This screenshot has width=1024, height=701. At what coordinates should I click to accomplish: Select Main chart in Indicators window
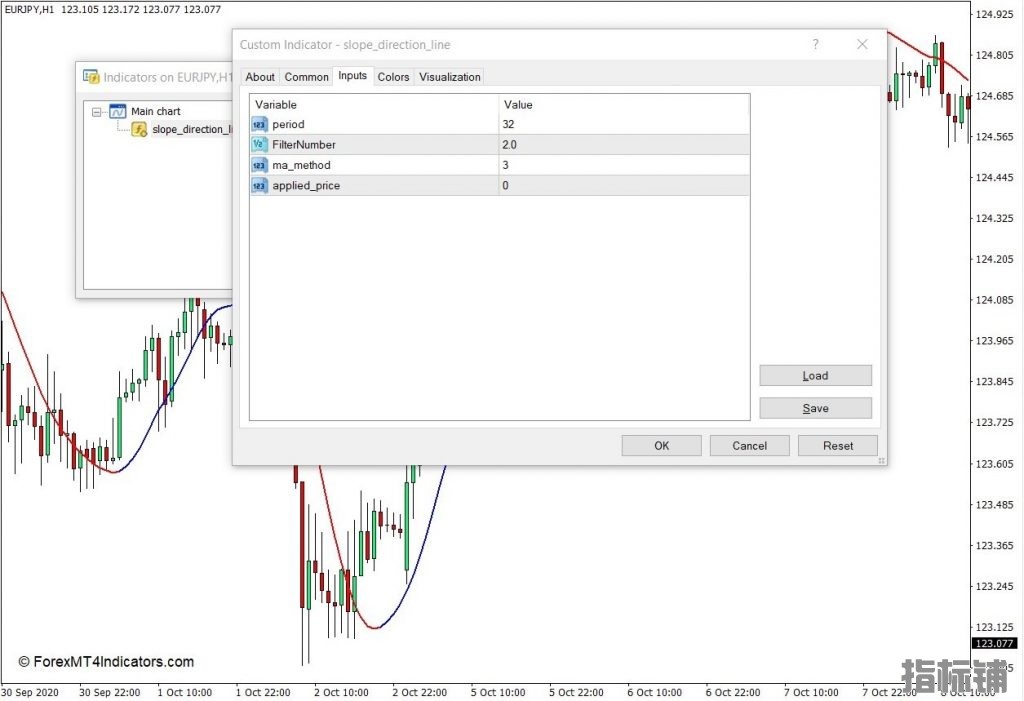[155, 112]
